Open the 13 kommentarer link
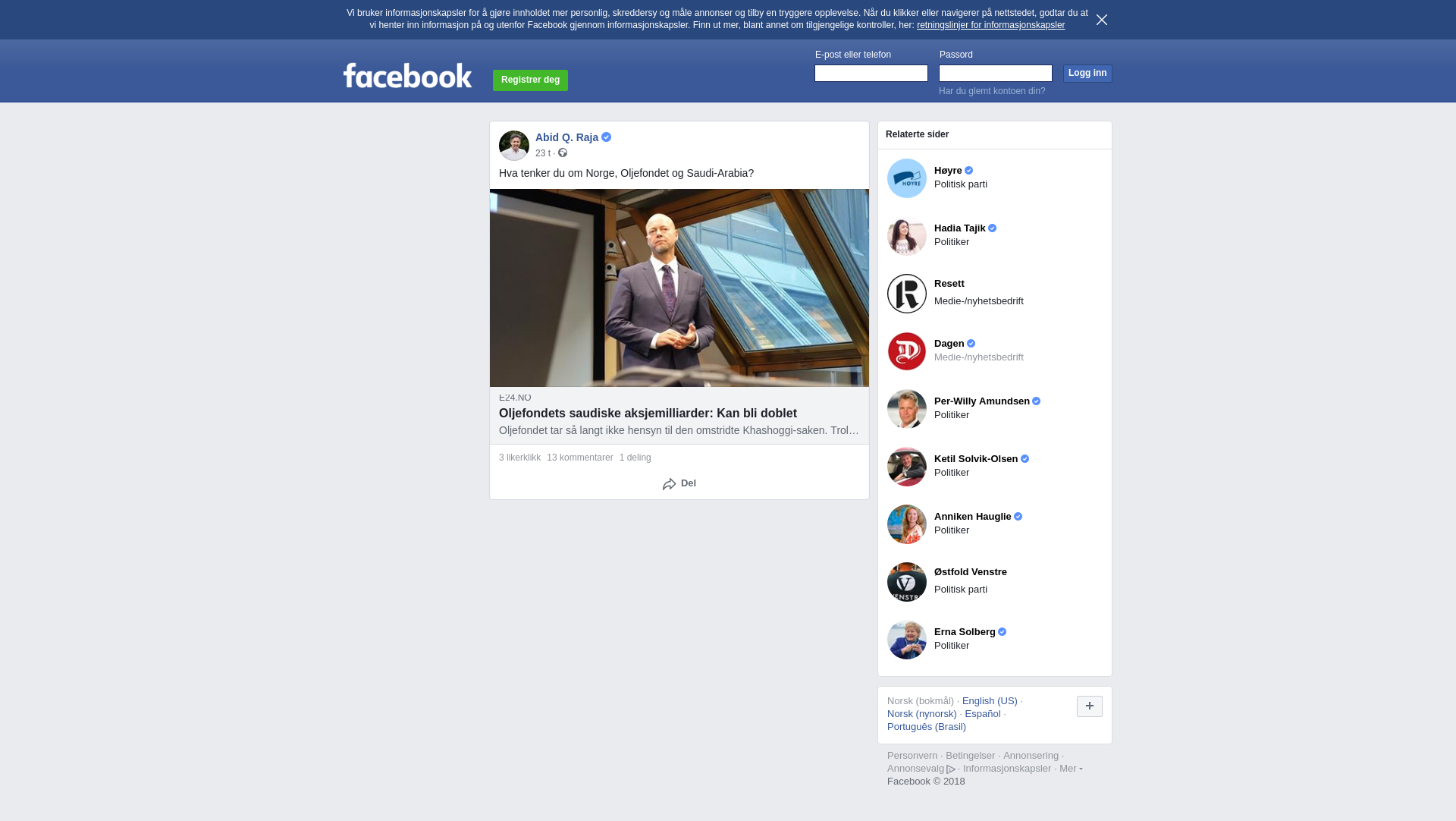 (x=580, y=458)
